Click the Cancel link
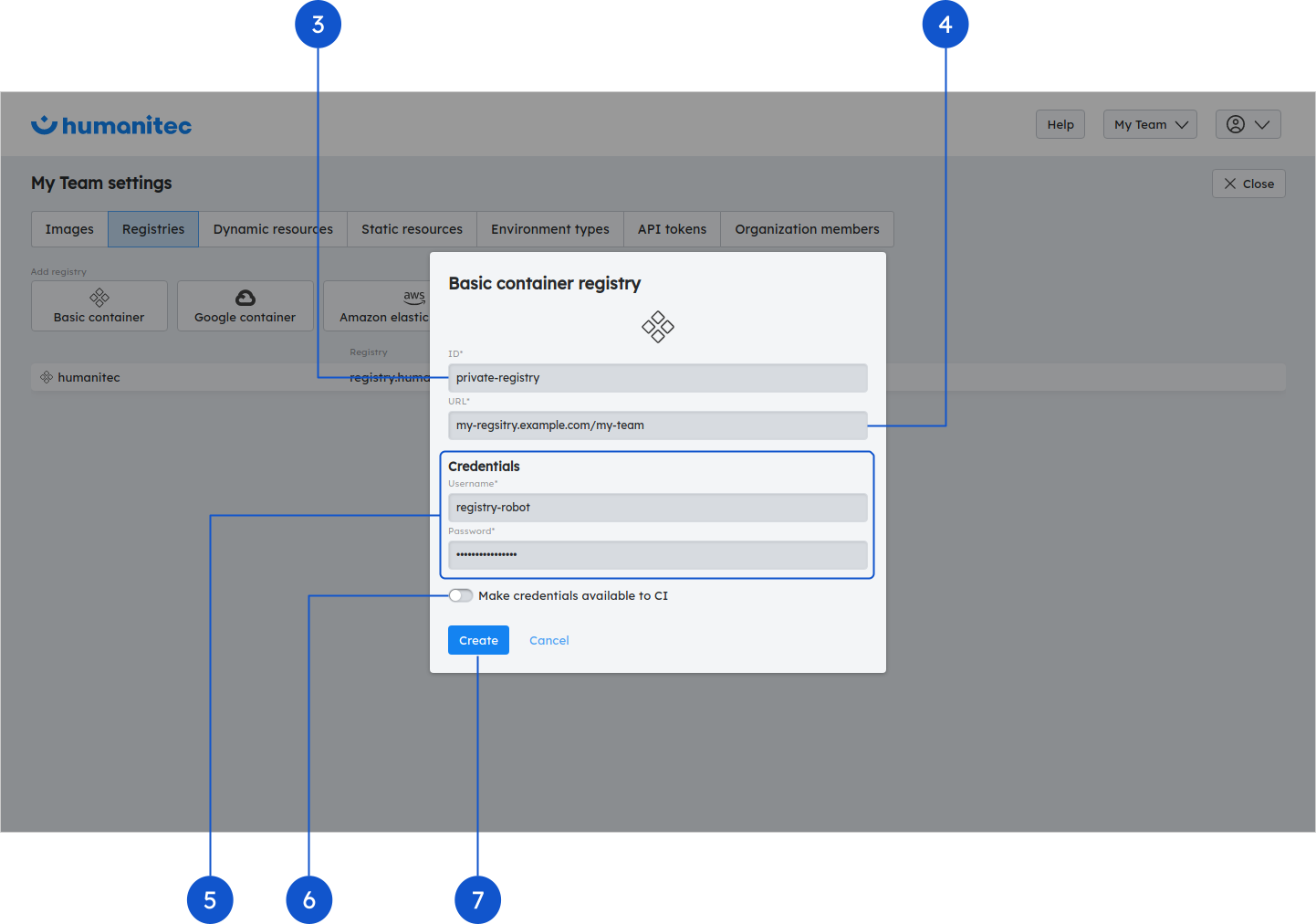The width and height of the screenshot is (1316, 924). coord(549,640)
